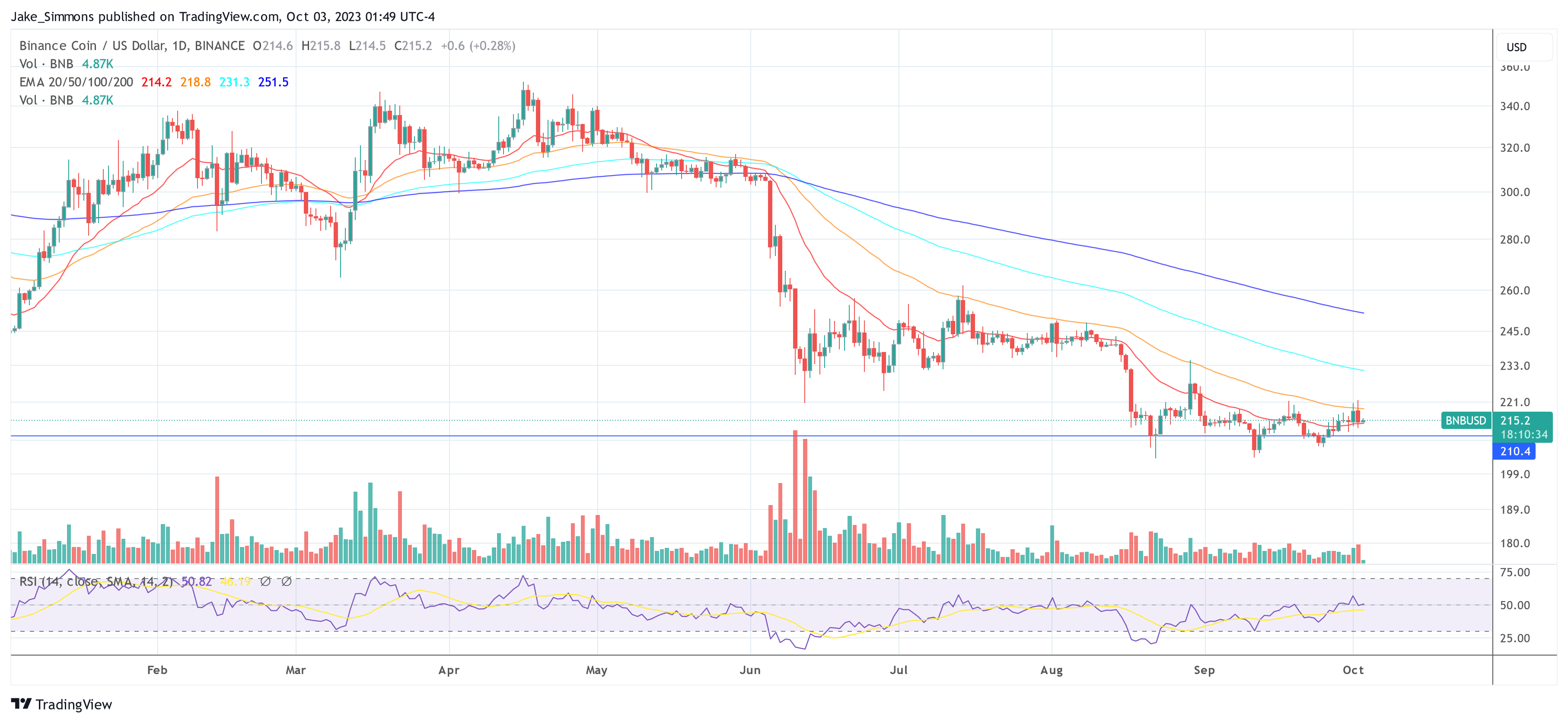Click the RSI 75.00 axis label

click(x=1515, y=572)
